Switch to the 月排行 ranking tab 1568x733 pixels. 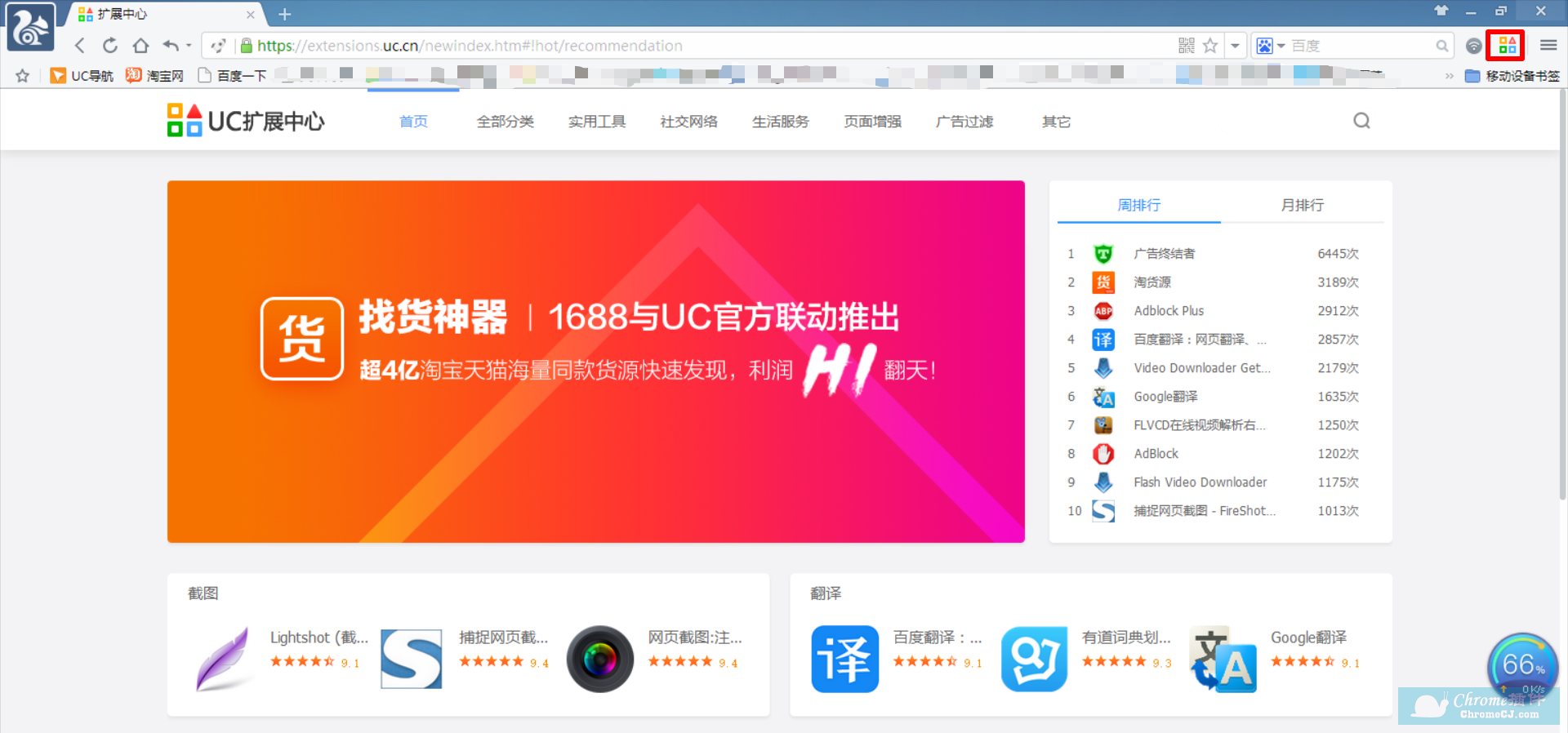(x=1302, y=205)
